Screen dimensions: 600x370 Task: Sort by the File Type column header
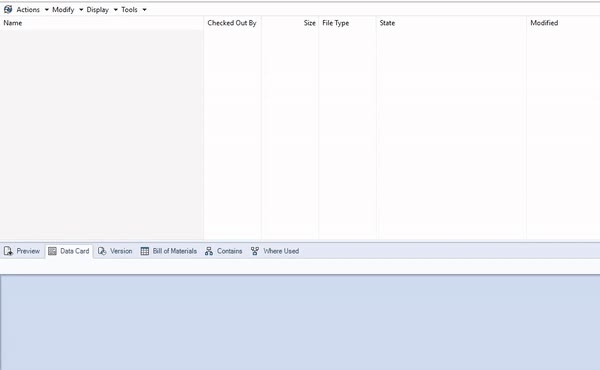pos(347,23)
